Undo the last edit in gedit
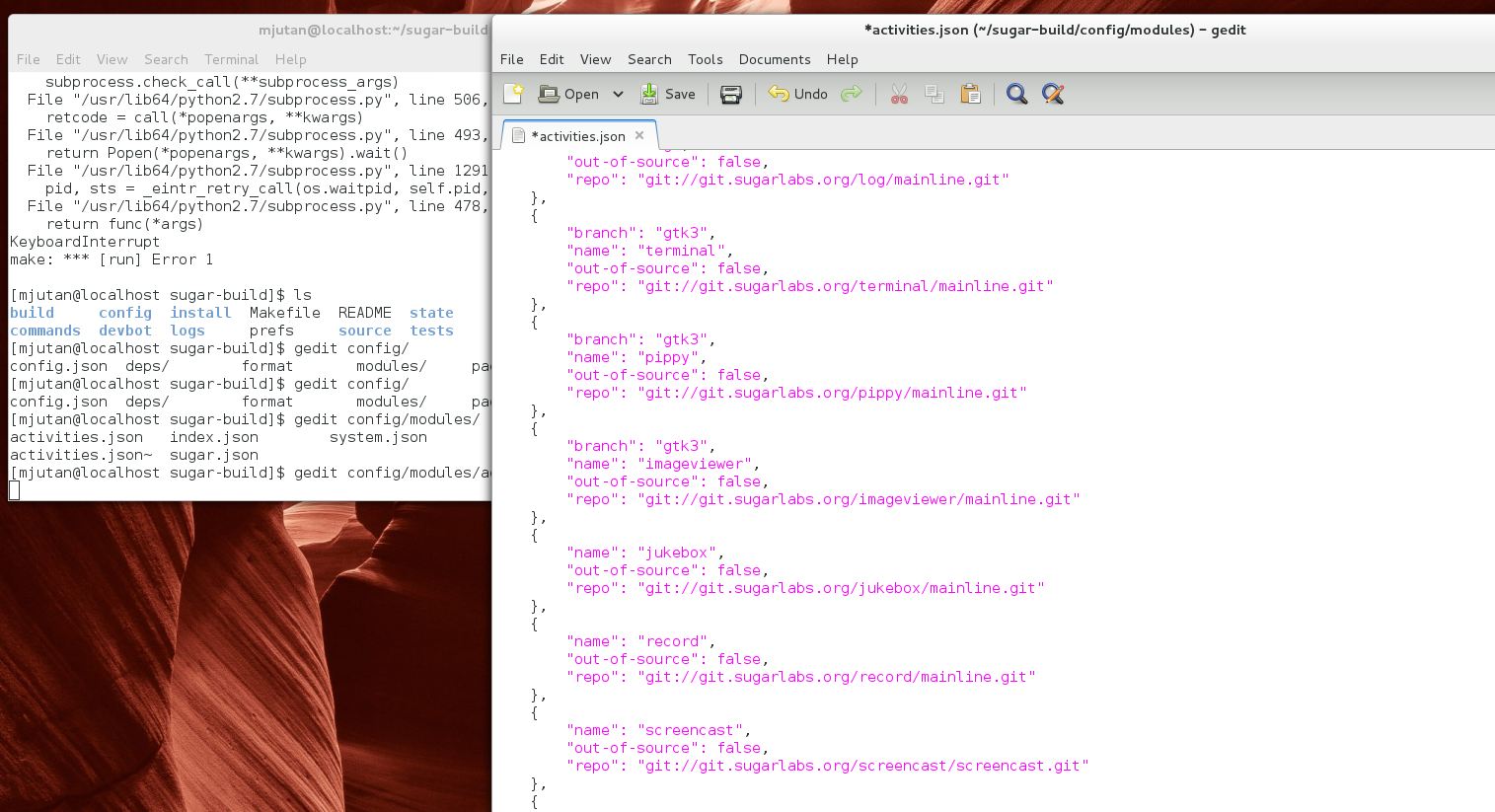 (797, 94)
